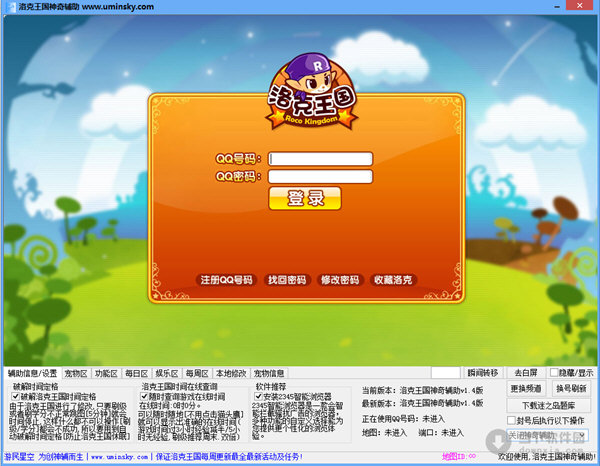Click 当前版本: 洛克王国神奇辅助v1.4版 text
600x466 pixels.
point(422,391)
